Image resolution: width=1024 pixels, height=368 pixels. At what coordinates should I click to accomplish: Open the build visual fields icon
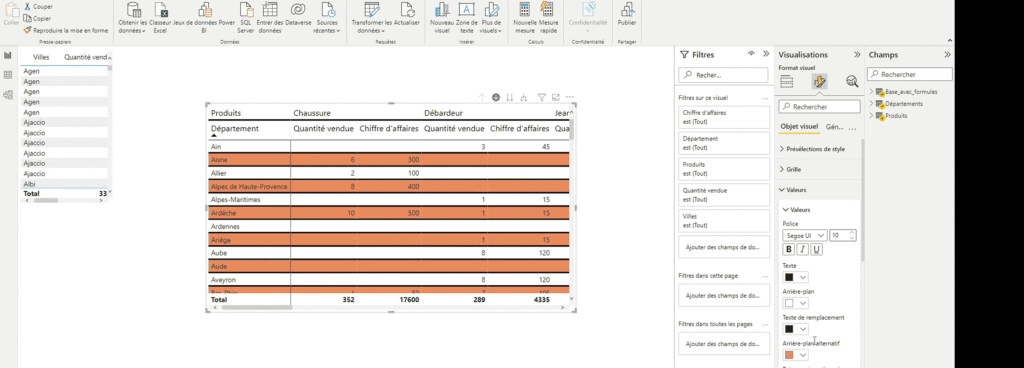pyautogui.click(x=787, y=82)
